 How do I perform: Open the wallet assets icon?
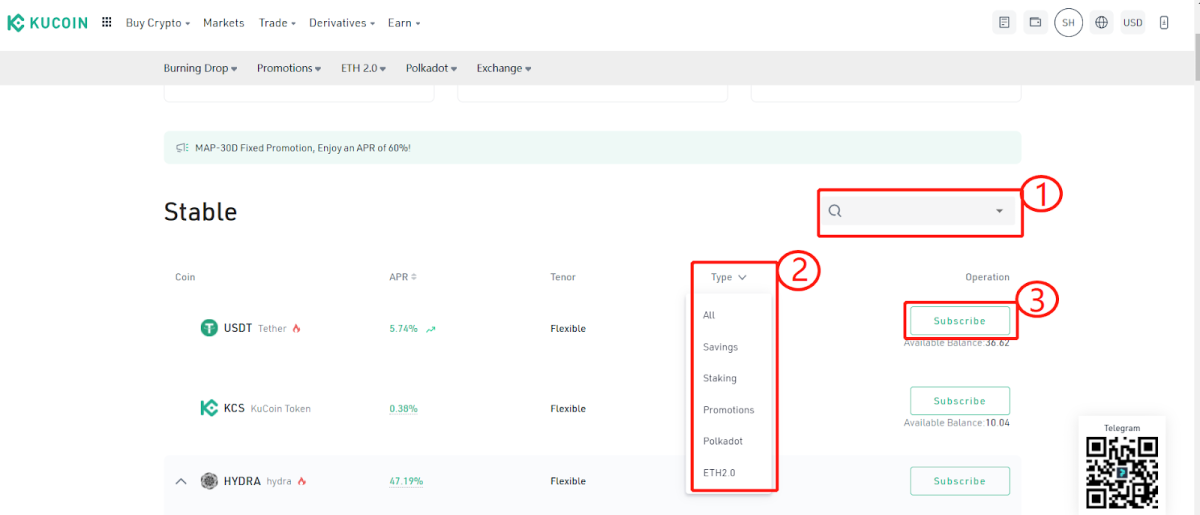pyautogui.click(x=1036, y=22)
